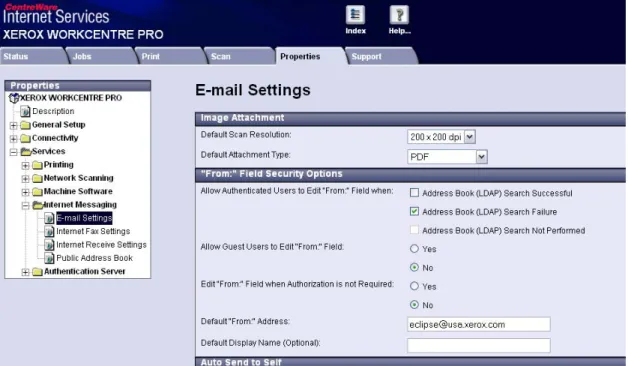Click the Public Address Book page icon
The image size is (628, 366).
49,258
